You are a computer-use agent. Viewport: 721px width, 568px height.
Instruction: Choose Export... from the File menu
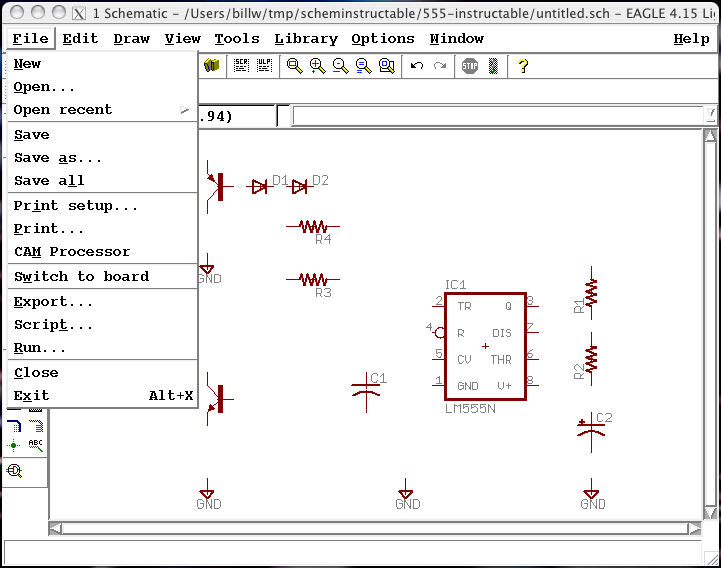[103, 302]
